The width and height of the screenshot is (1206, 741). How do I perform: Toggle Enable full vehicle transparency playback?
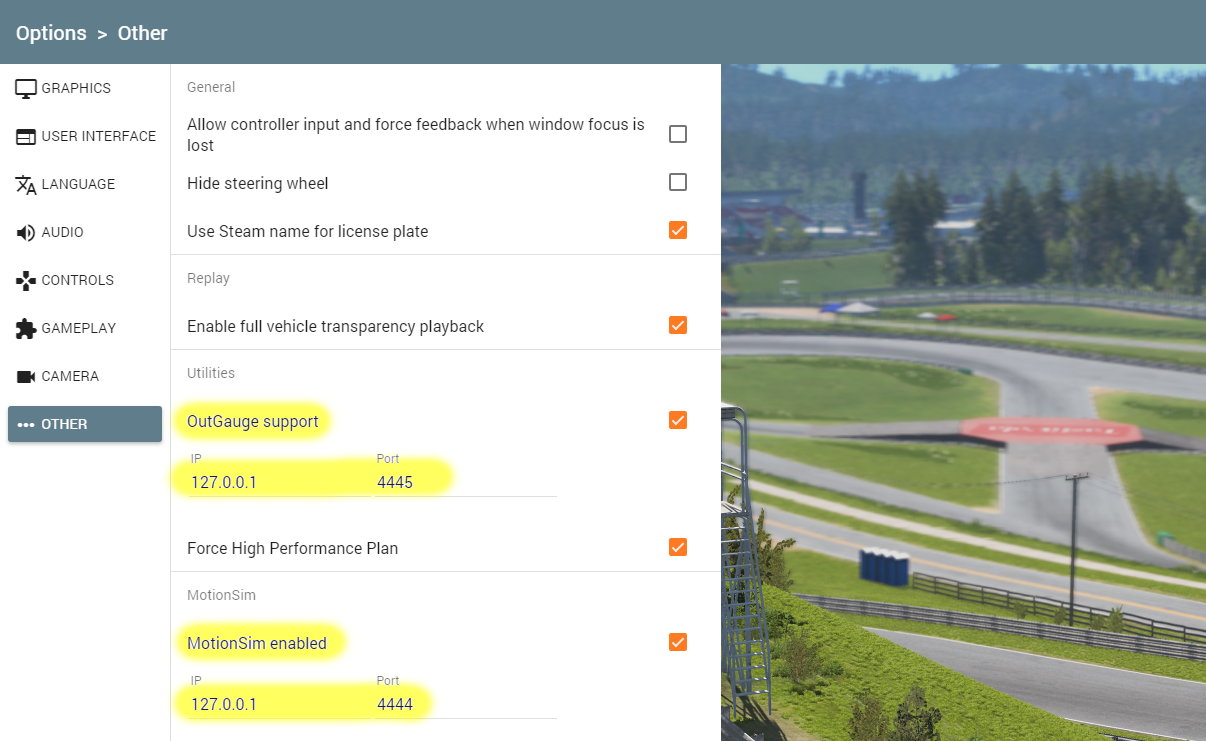(678, 325)
